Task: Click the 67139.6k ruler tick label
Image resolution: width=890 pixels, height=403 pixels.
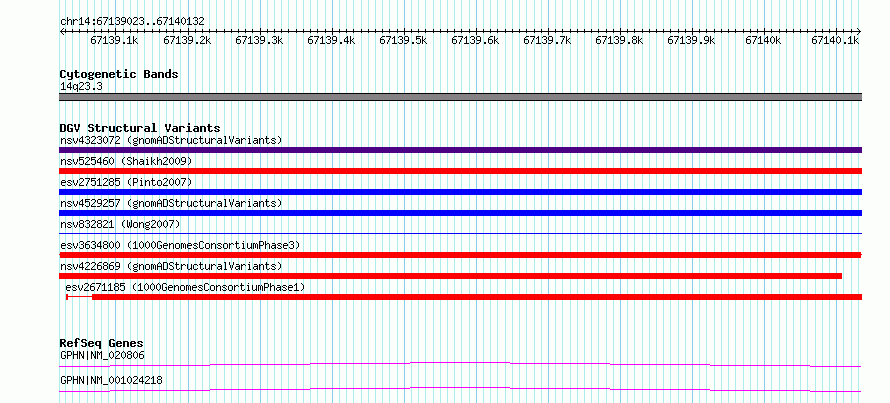Action: (475, 40)
